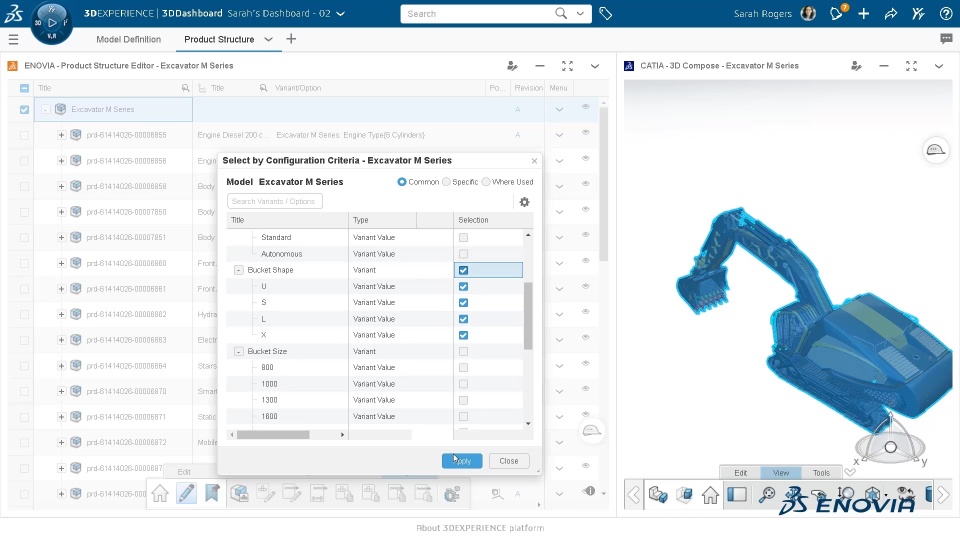Image resolution: width=960 pixels, height=540 pixels.
Task: Click the Close button in dialog
Action: tap(509, 461)
